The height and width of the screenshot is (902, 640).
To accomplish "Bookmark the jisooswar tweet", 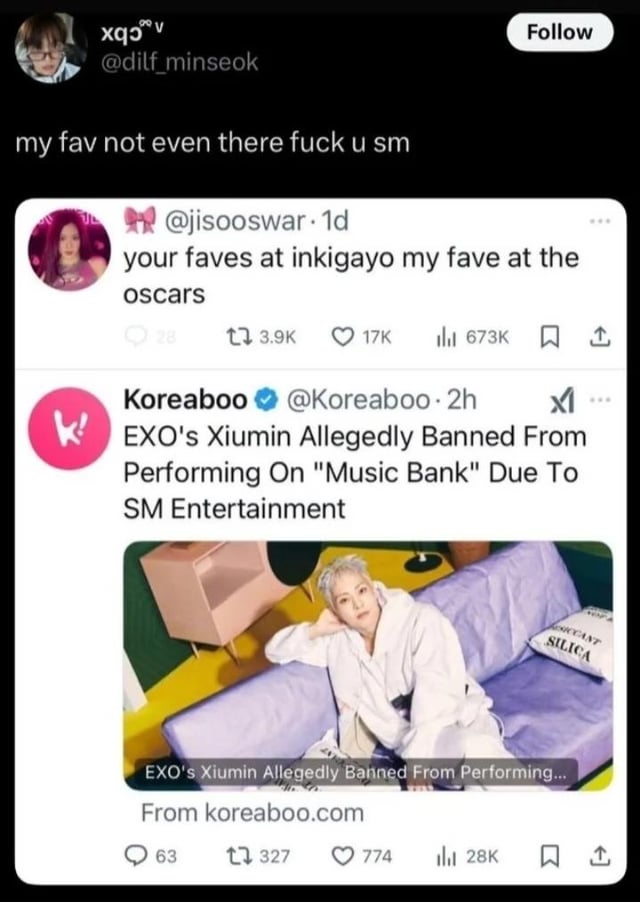I will [x=550, y=338].
